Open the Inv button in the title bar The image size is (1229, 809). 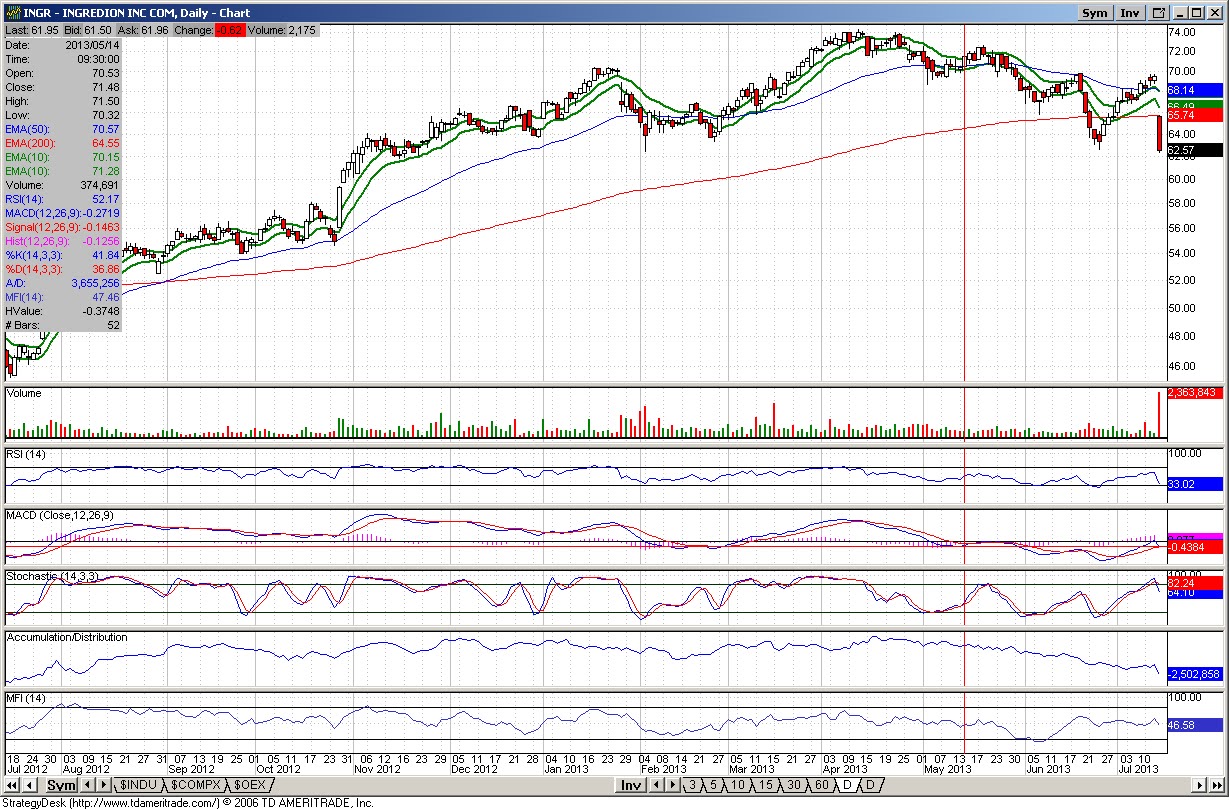click(x=1129, y=13)
